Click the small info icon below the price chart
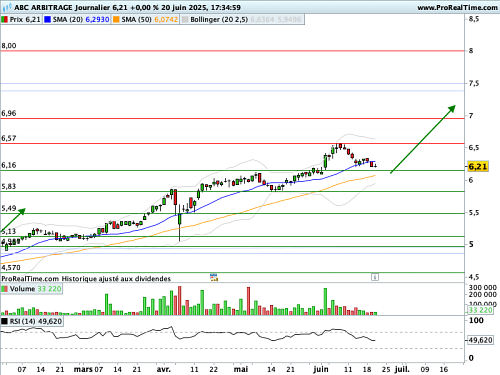Image resolution: width=500 pixels, height=375 pixels. tap(375, 277)
